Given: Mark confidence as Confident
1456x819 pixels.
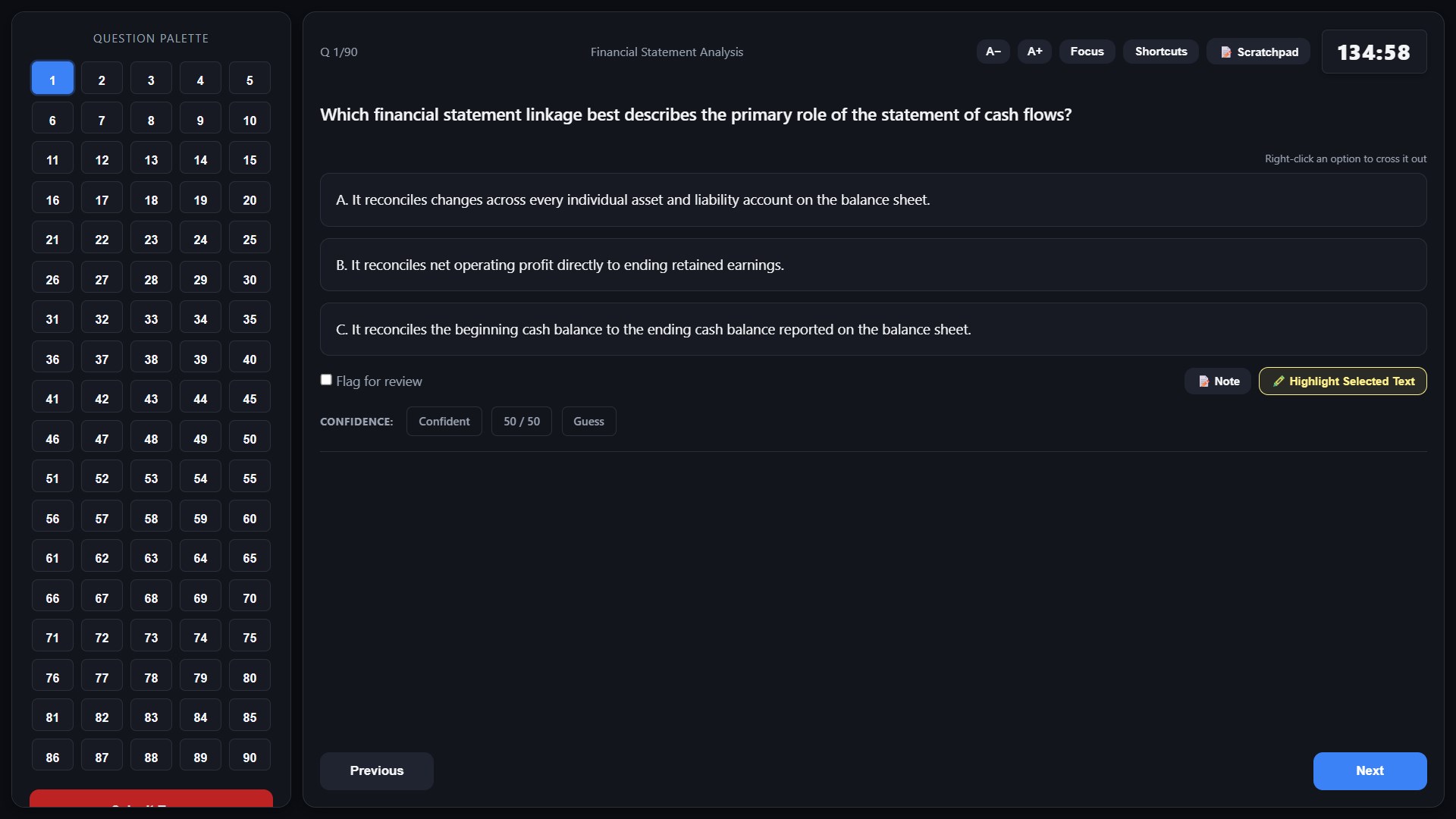Looking at the screenshot, I should pyautogui.click(x=444, y=422).
